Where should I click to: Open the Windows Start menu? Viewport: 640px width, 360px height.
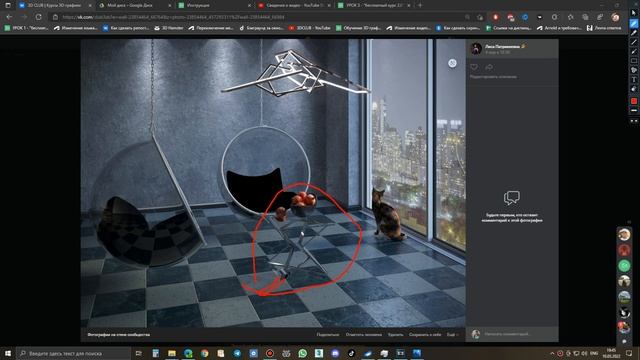coord(8,353)
